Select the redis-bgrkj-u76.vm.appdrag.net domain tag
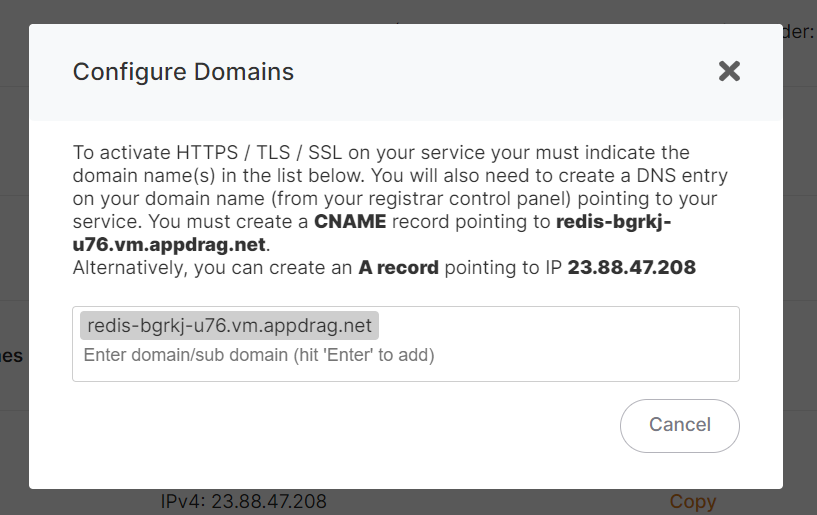Image resolution: width=817 pixels, height=515 pixels. tap(229, 325)
